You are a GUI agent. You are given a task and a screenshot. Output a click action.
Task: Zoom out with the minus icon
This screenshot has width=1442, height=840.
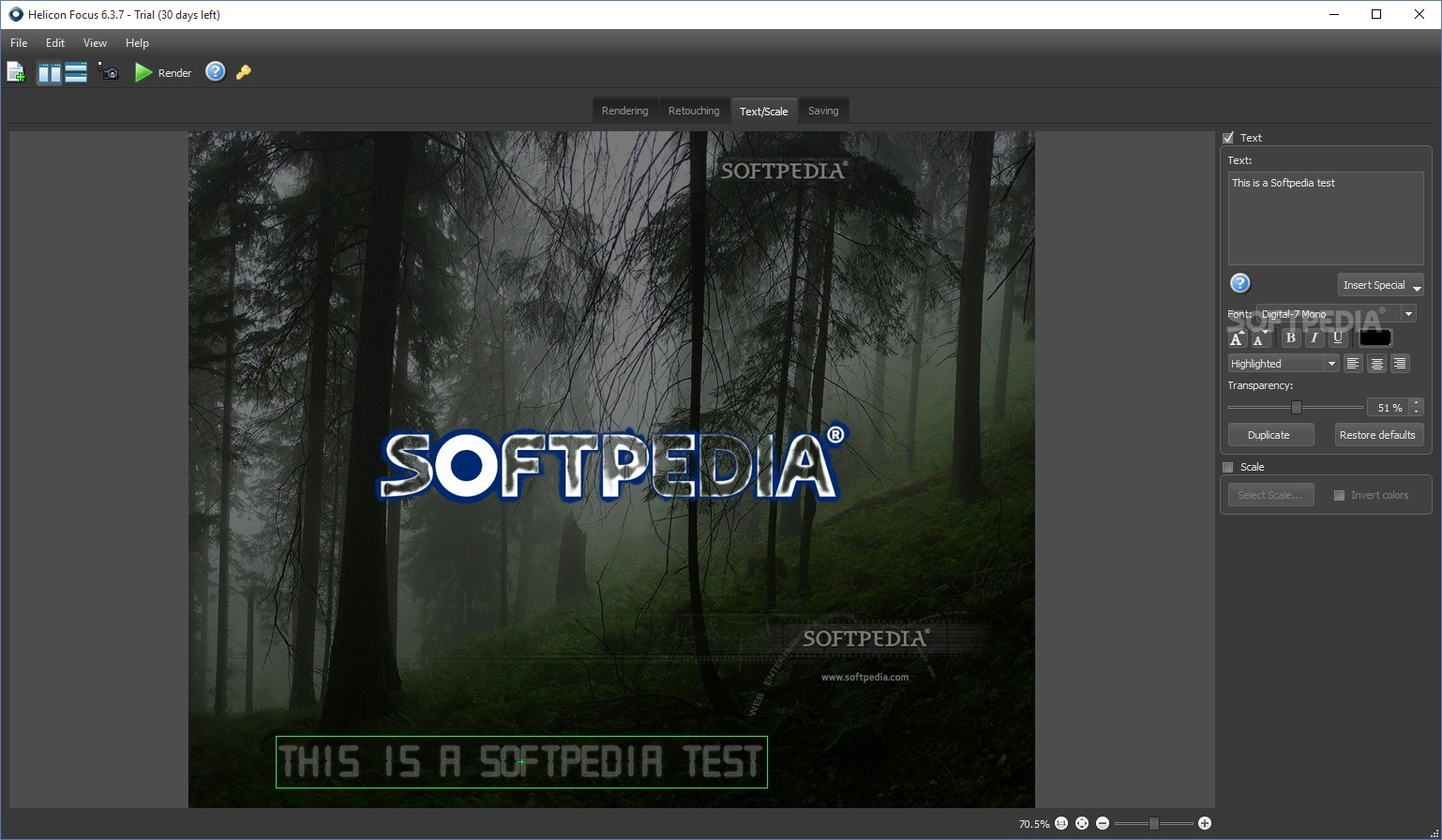pyautogui.click(x=1103, y=823)
